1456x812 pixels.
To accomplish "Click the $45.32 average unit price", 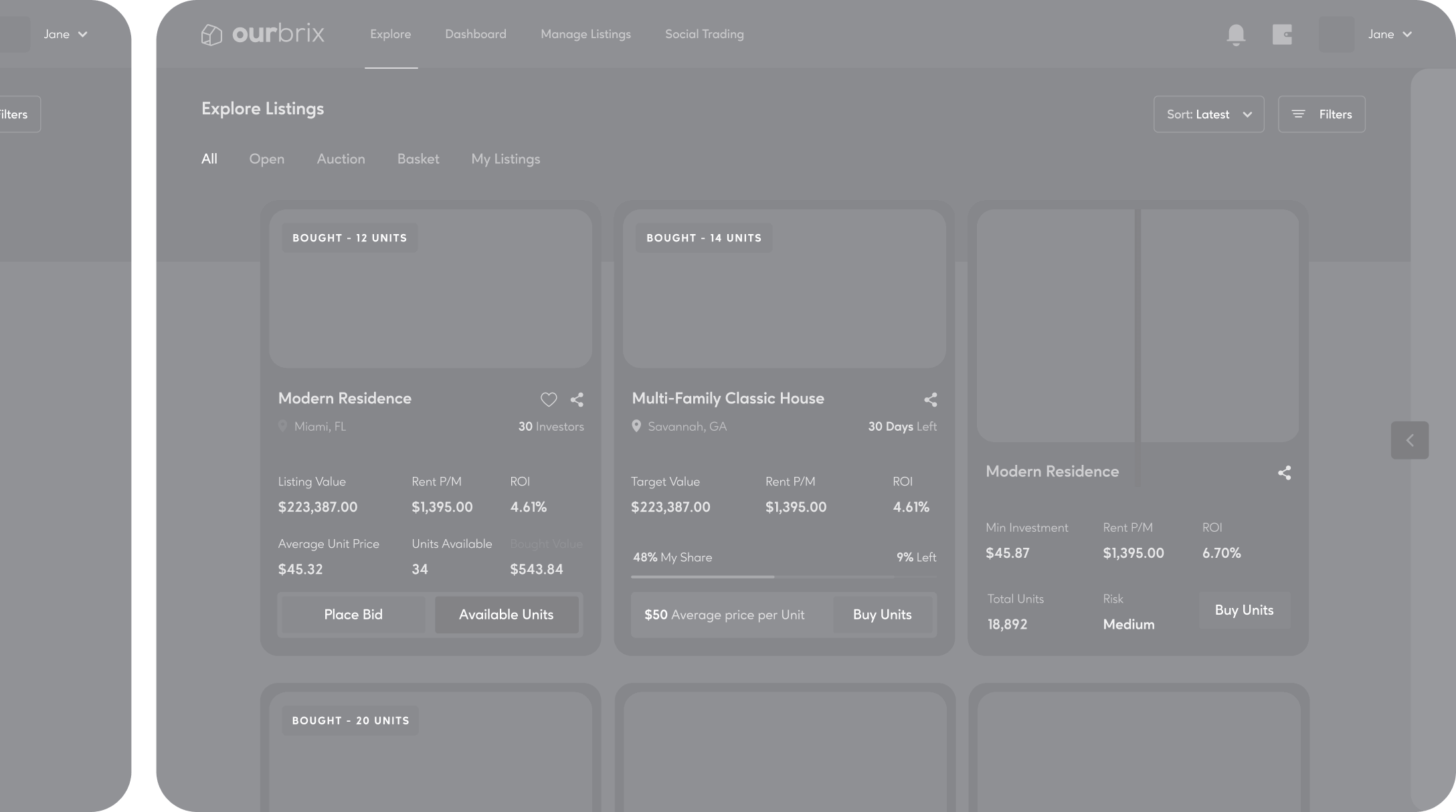I will [300, 570].
